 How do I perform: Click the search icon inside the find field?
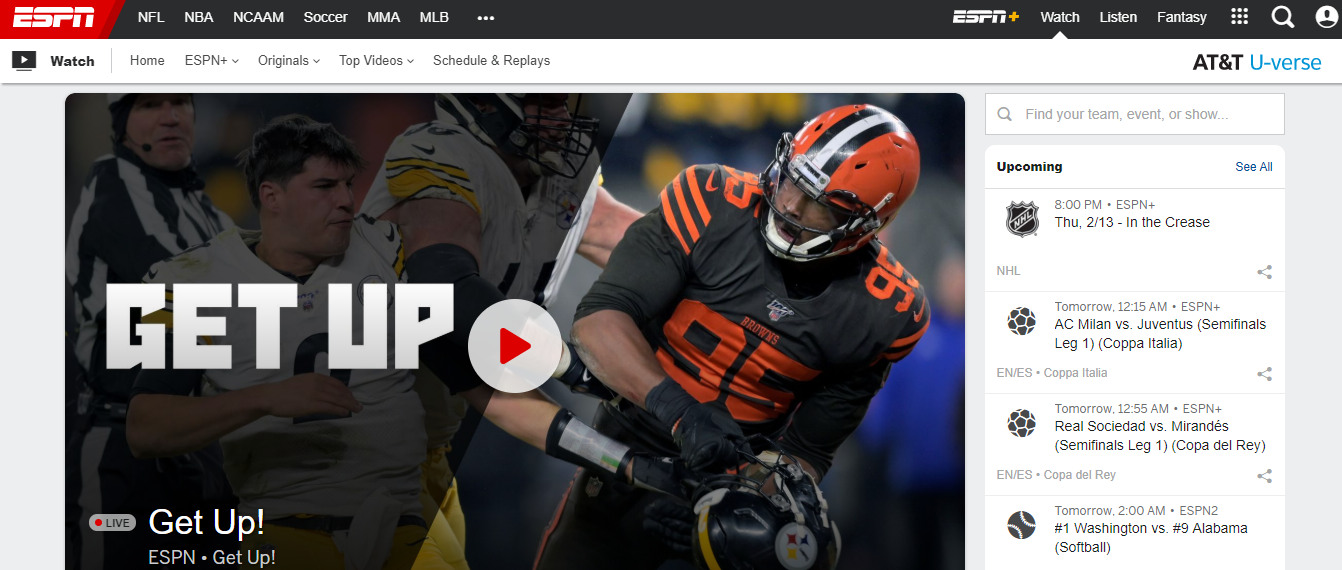point(1004,114)
